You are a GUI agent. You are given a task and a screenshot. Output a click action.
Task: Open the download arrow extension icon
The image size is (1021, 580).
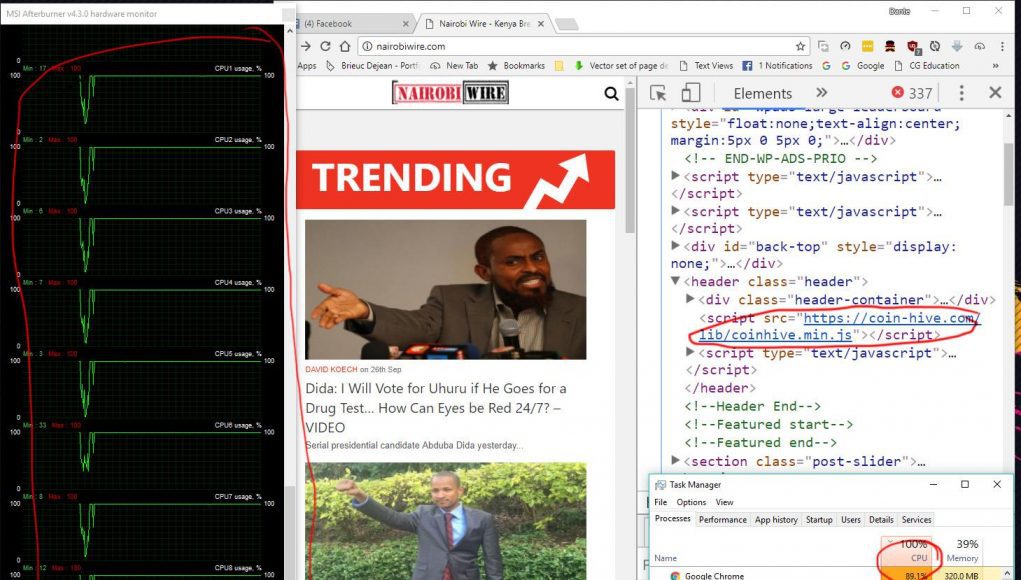click(x=957, y=46)
